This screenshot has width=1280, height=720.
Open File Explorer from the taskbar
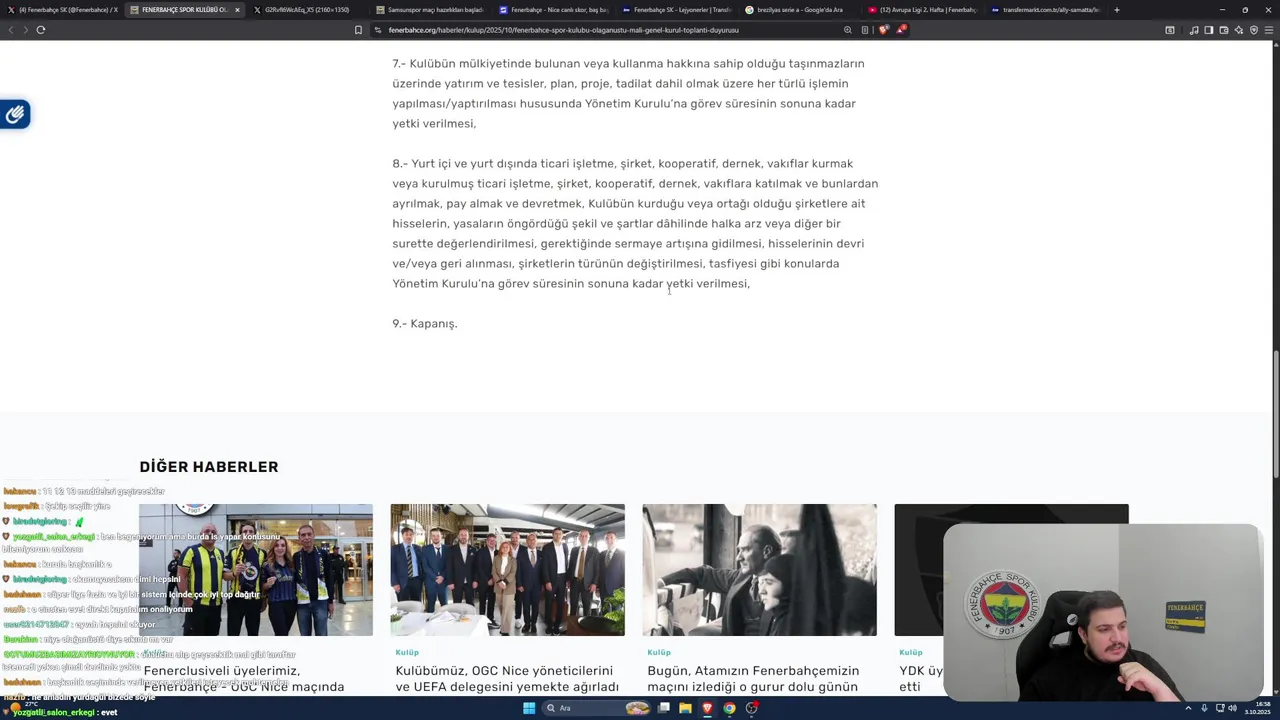pyautogui.click(x=685, y=708)
